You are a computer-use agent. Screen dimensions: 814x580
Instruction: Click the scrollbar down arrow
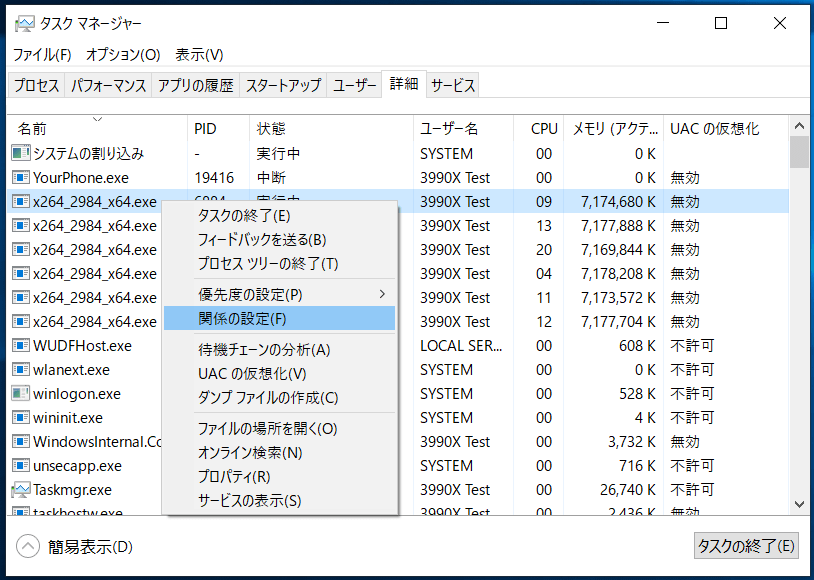tap(799, 504)
